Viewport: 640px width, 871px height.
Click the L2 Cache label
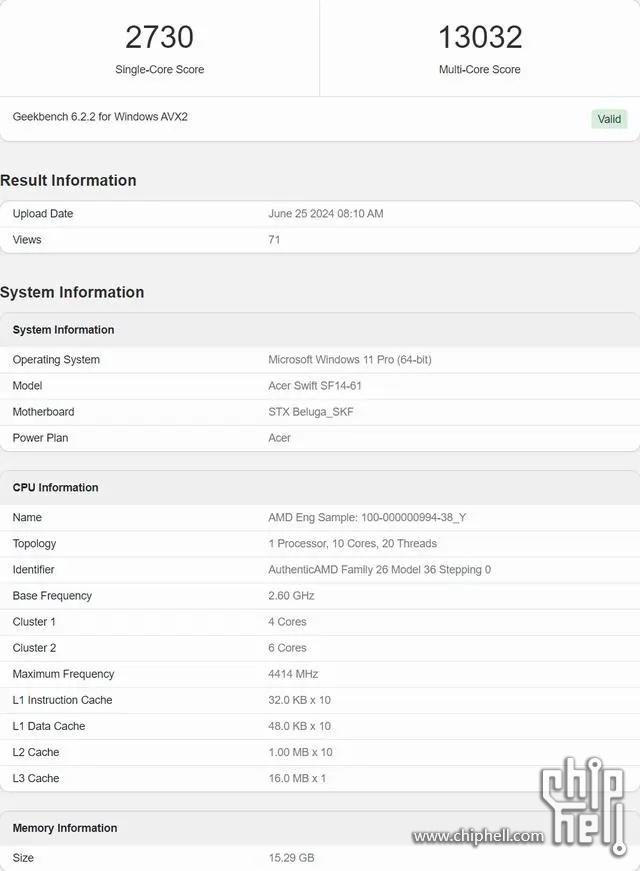[36, 753]
